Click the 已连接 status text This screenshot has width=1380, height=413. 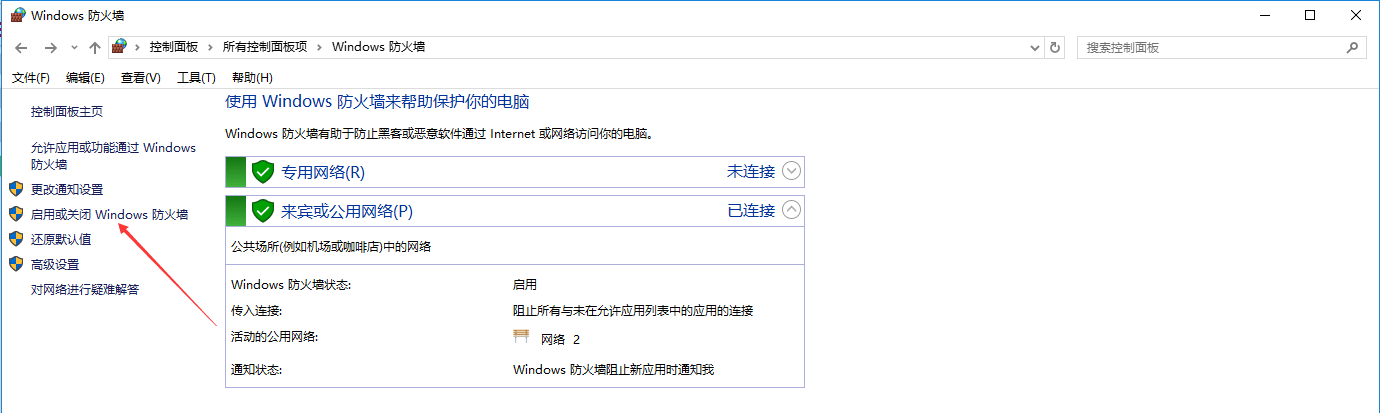(750, 210)
